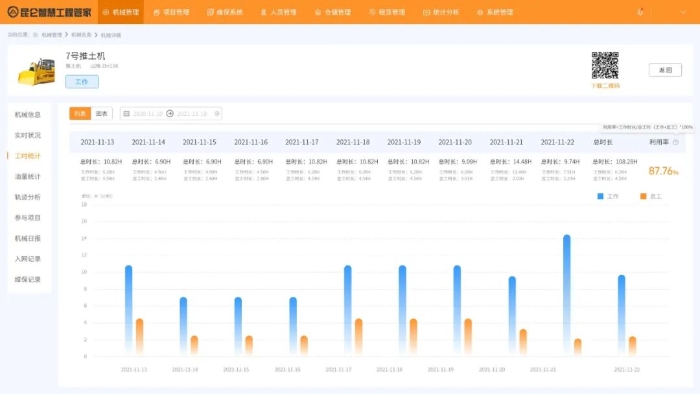Click the utilization rate help icon
The height and width of the screenshot is (394, 700).
pyautogui.click(x=675, y=142)
